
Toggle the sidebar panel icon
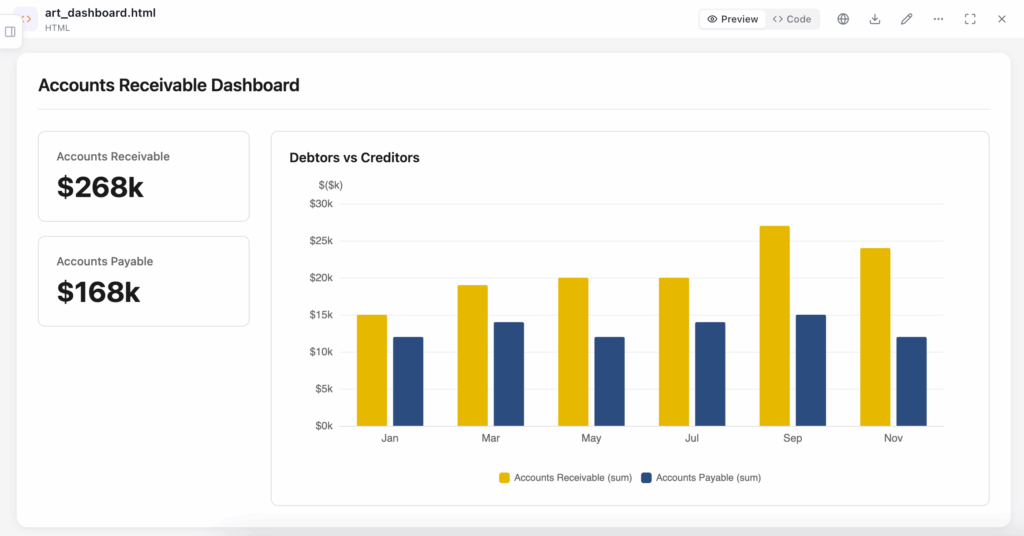tap(10, 31)
